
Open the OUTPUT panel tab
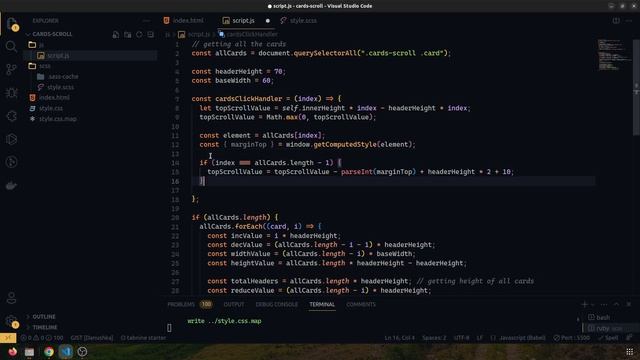[x=234, y=304]
